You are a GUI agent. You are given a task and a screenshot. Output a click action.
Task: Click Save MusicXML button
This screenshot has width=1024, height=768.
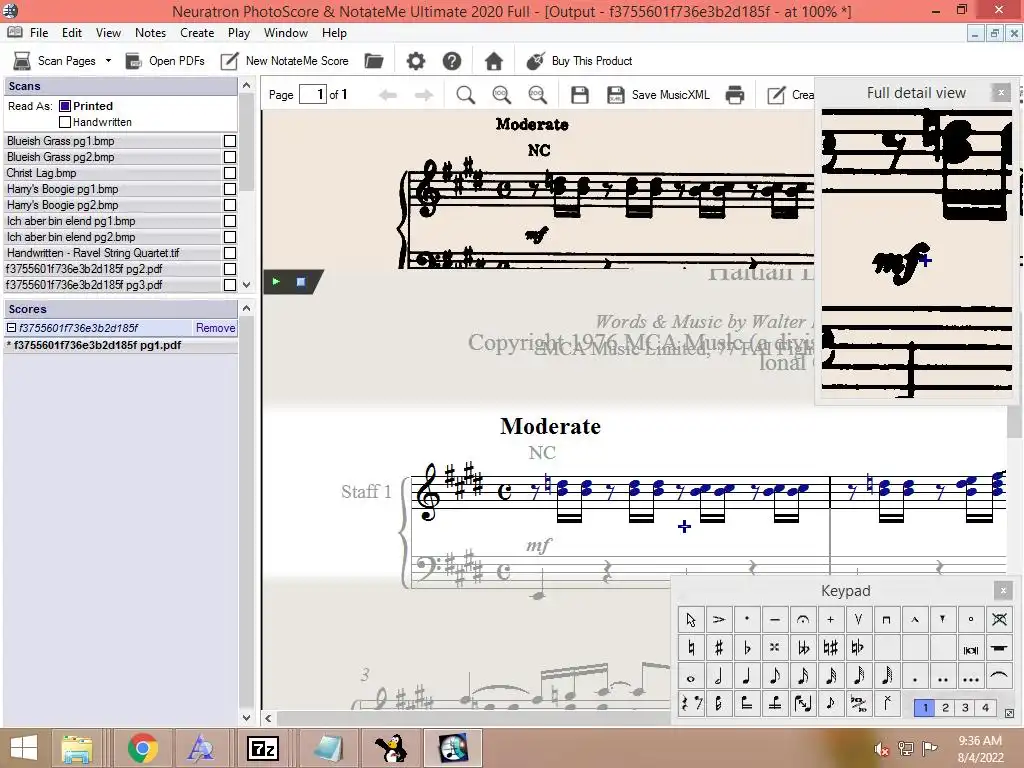(x=658, y=95)
